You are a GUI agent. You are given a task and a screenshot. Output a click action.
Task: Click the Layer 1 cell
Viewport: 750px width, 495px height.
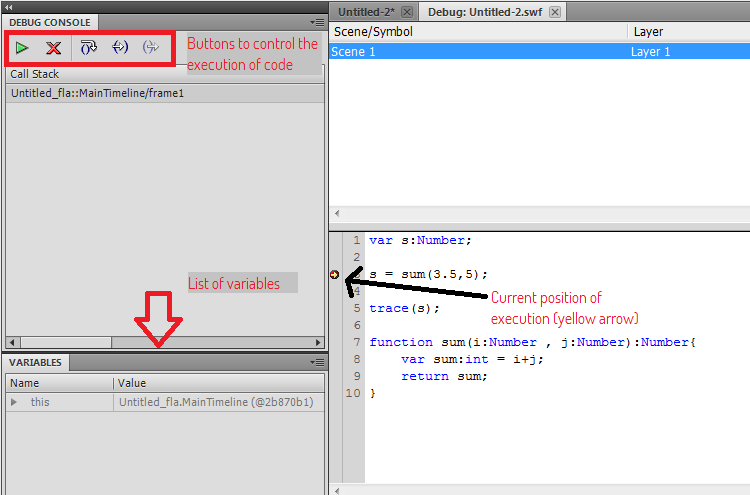(x=651, y=52)
